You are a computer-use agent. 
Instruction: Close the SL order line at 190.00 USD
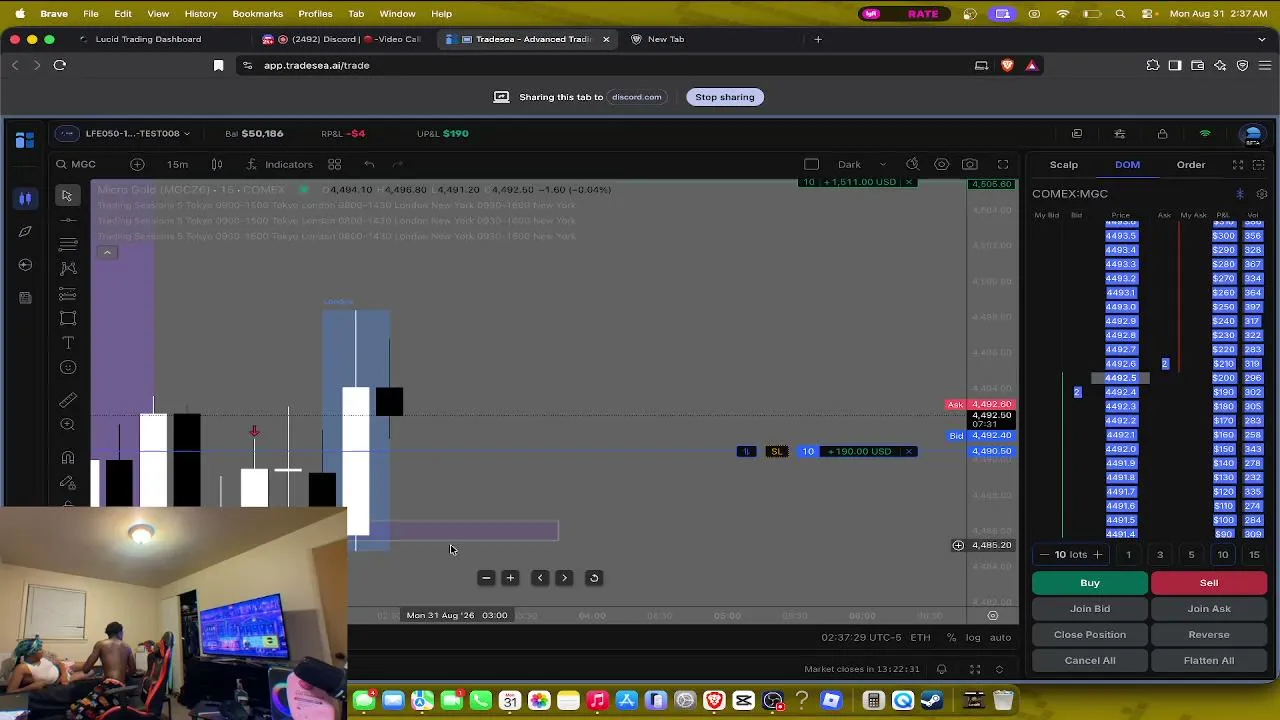(x=909, y=451)
